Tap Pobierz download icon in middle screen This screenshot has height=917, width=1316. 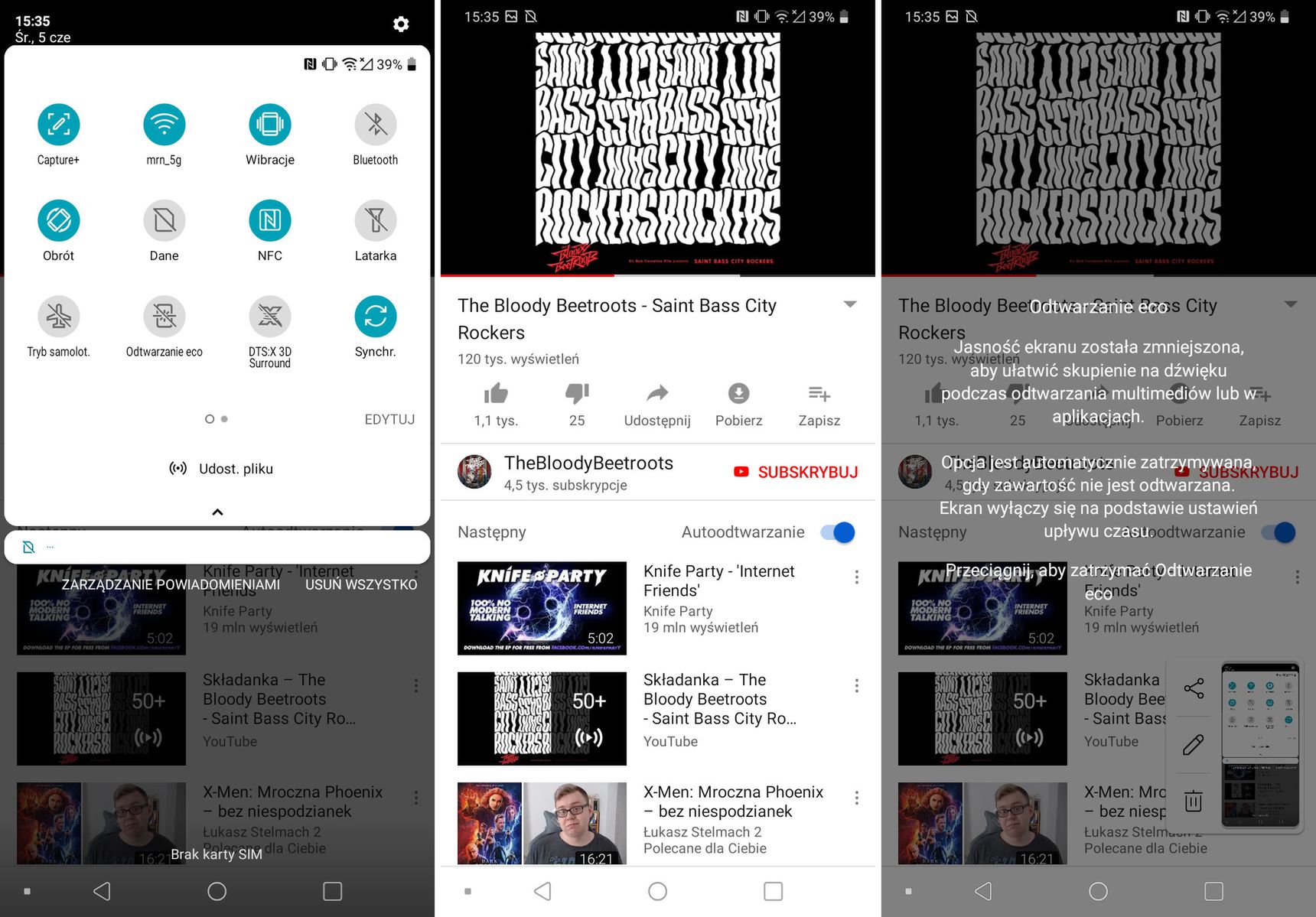(738, 394)
